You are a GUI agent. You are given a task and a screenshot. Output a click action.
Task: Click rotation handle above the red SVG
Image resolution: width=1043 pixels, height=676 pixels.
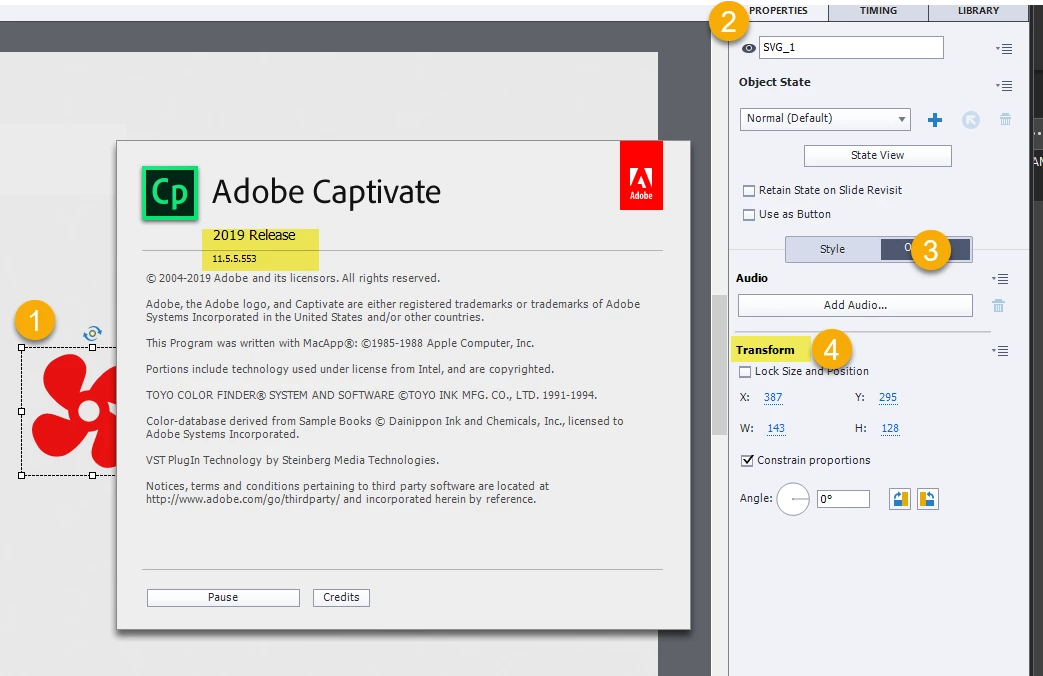pyautogui.click(x=92, y=333)
